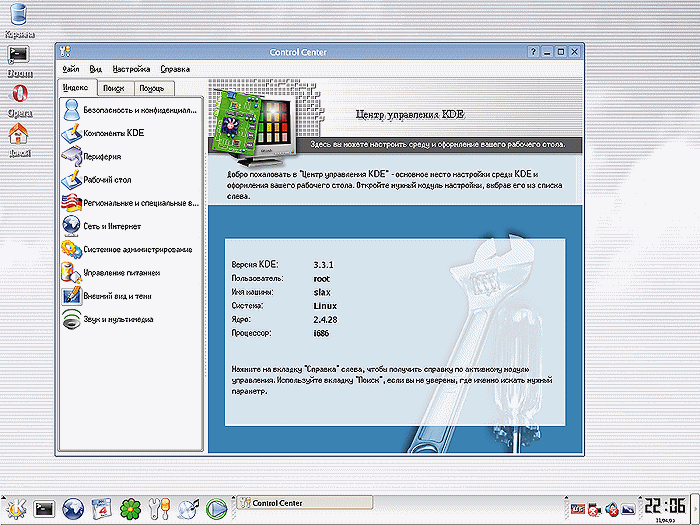Open the home folder desktop icon
Screen dimensions: 700x525
(x=19, y=134)
